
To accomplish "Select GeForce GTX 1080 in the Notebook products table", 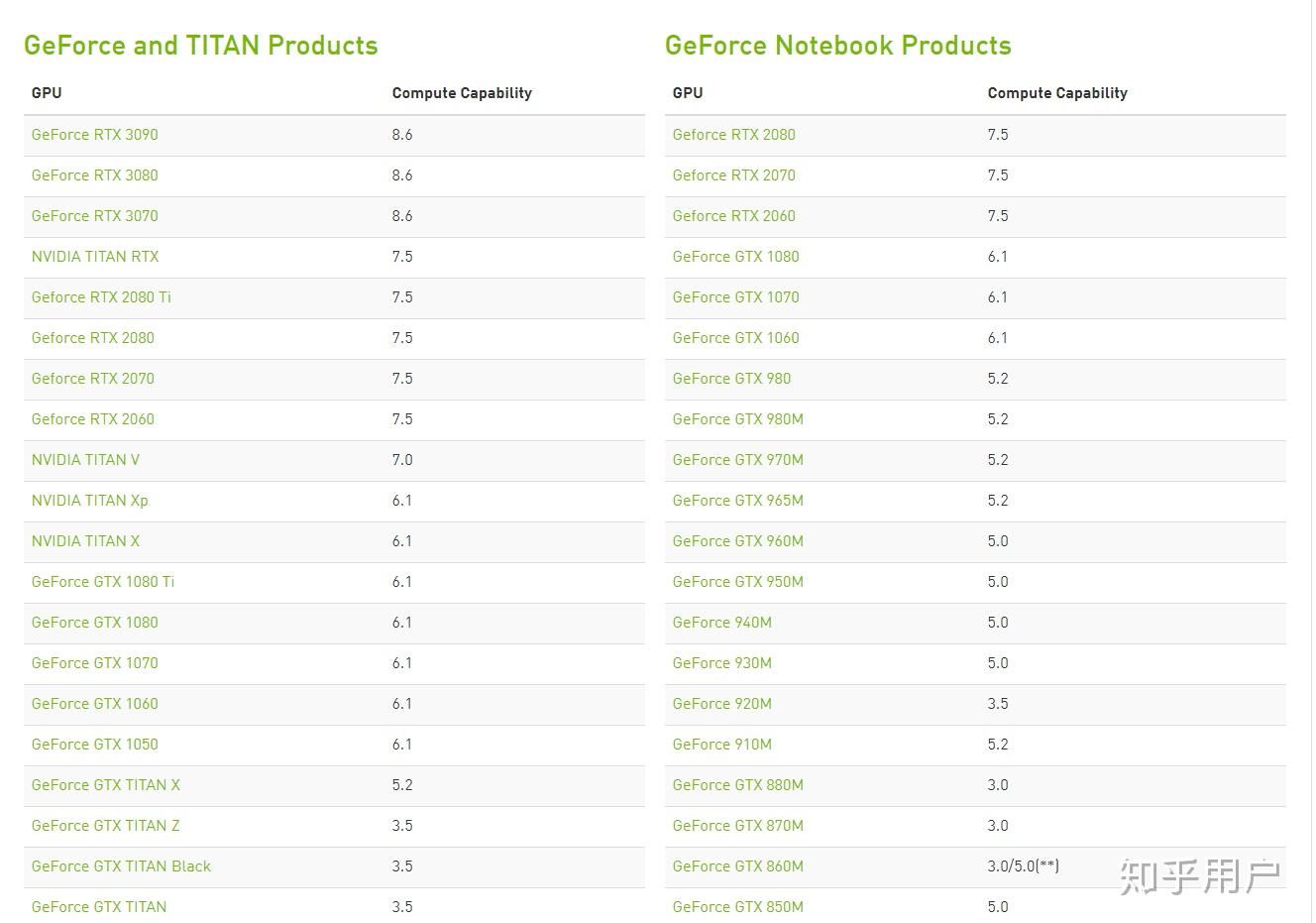I will point(736,257).
